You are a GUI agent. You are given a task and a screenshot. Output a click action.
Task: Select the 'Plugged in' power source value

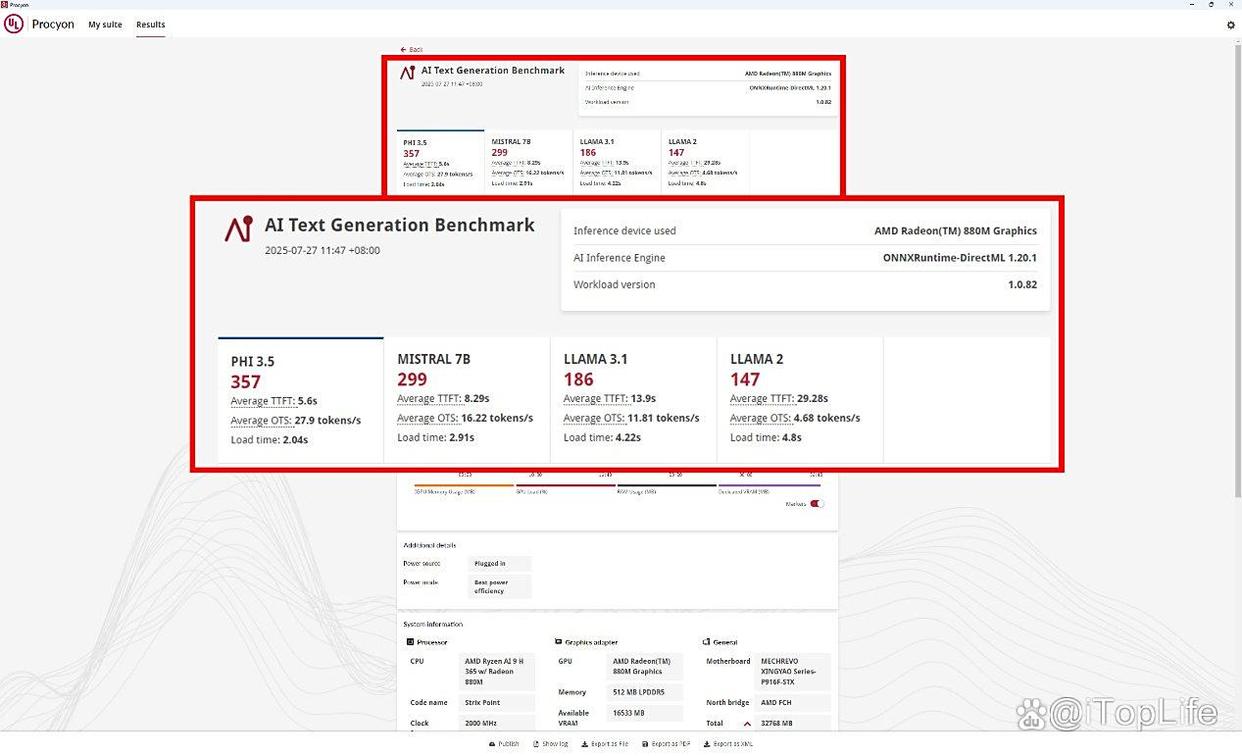click(501, 564)
